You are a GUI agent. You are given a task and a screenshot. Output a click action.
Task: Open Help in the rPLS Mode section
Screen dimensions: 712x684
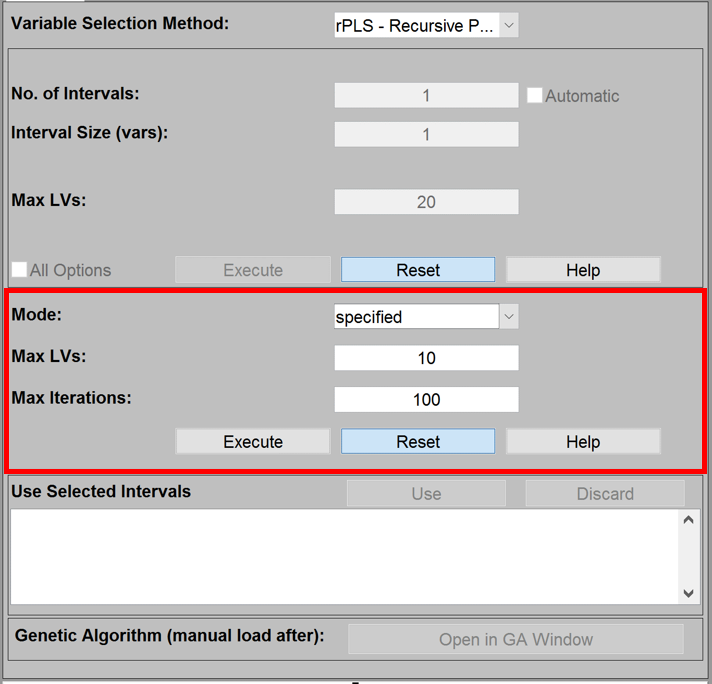[x=583, y=442]
